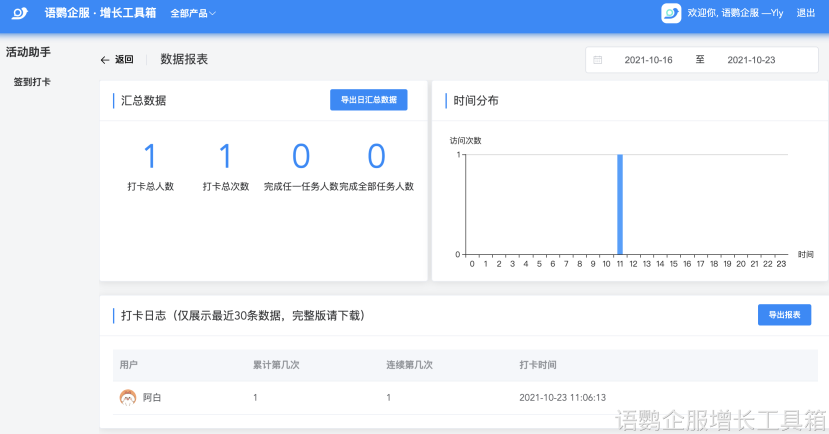Image resolution: width=829 pixels, height=434 pixels.
Task: Click the 打卡总人数 count value
Action: [150, 156]
